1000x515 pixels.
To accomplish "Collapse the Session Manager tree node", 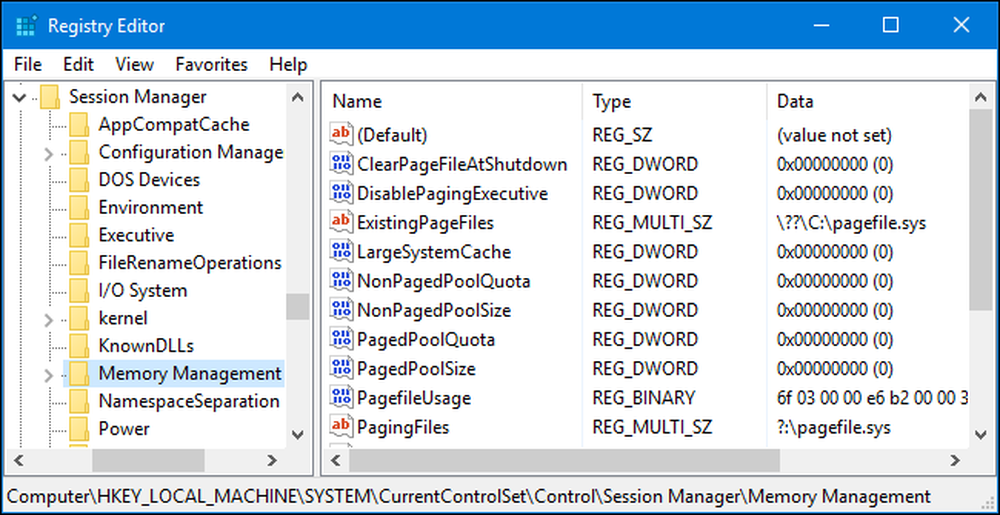I will [19, 98].
